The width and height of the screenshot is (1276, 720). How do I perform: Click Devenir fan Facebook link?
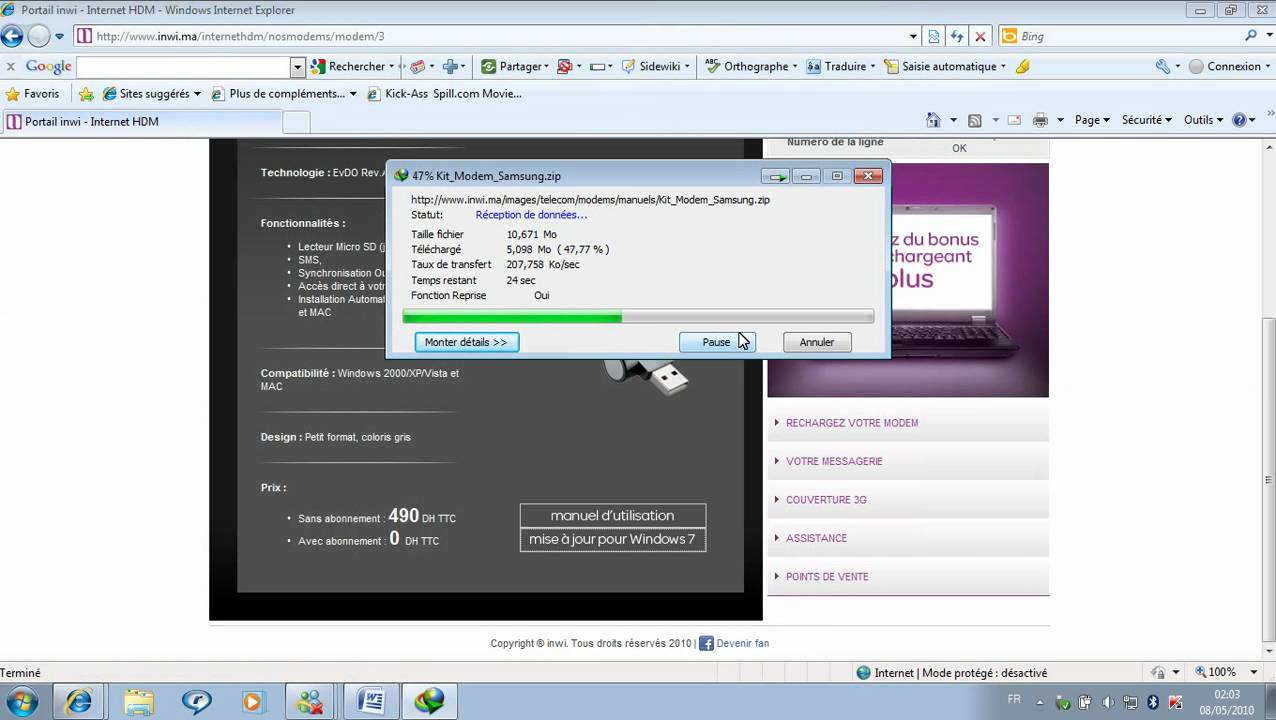[742, 643]
